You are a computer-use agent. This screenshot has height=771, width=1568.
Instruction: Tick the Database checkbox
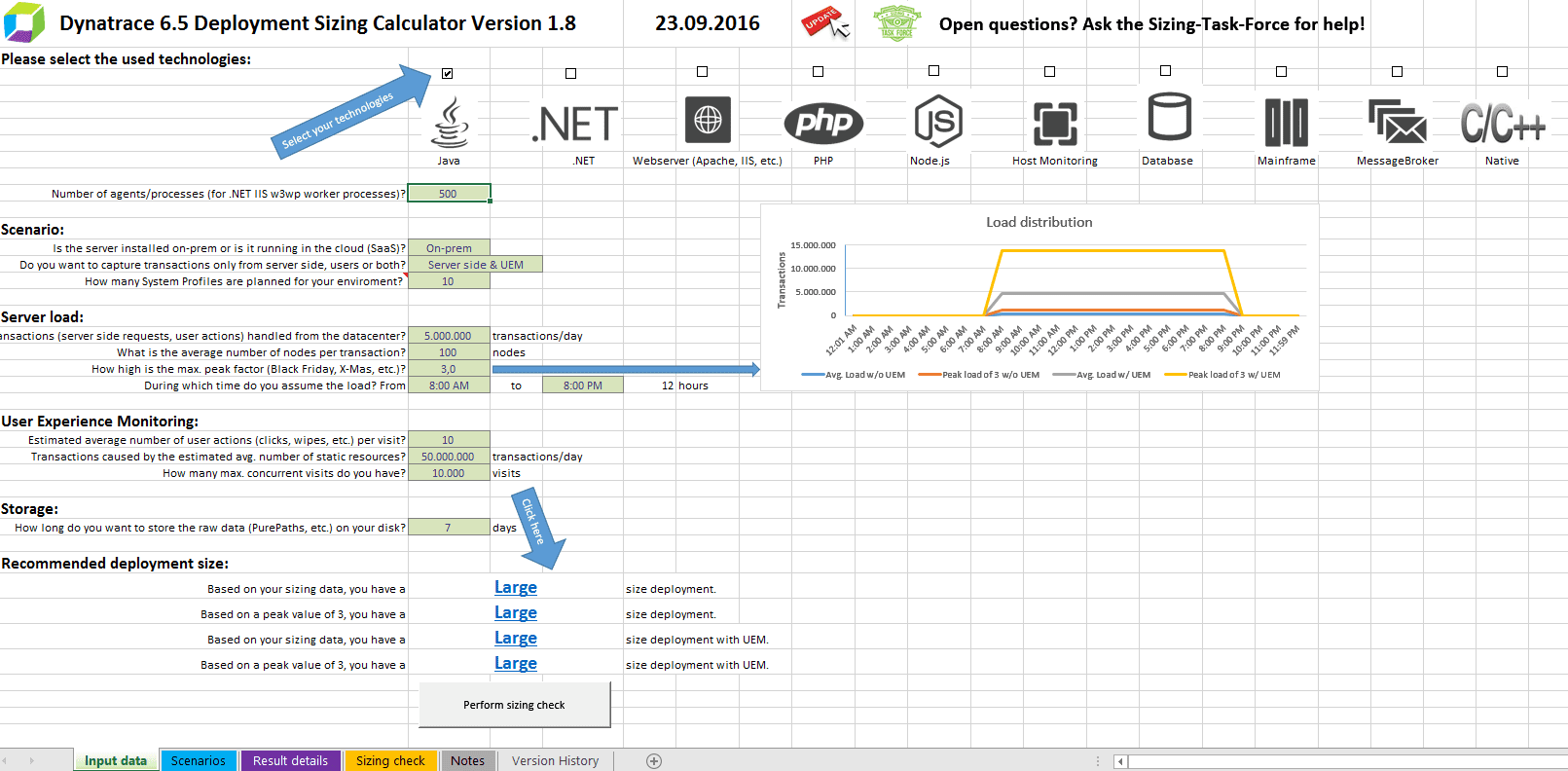tap(1165, 70)
